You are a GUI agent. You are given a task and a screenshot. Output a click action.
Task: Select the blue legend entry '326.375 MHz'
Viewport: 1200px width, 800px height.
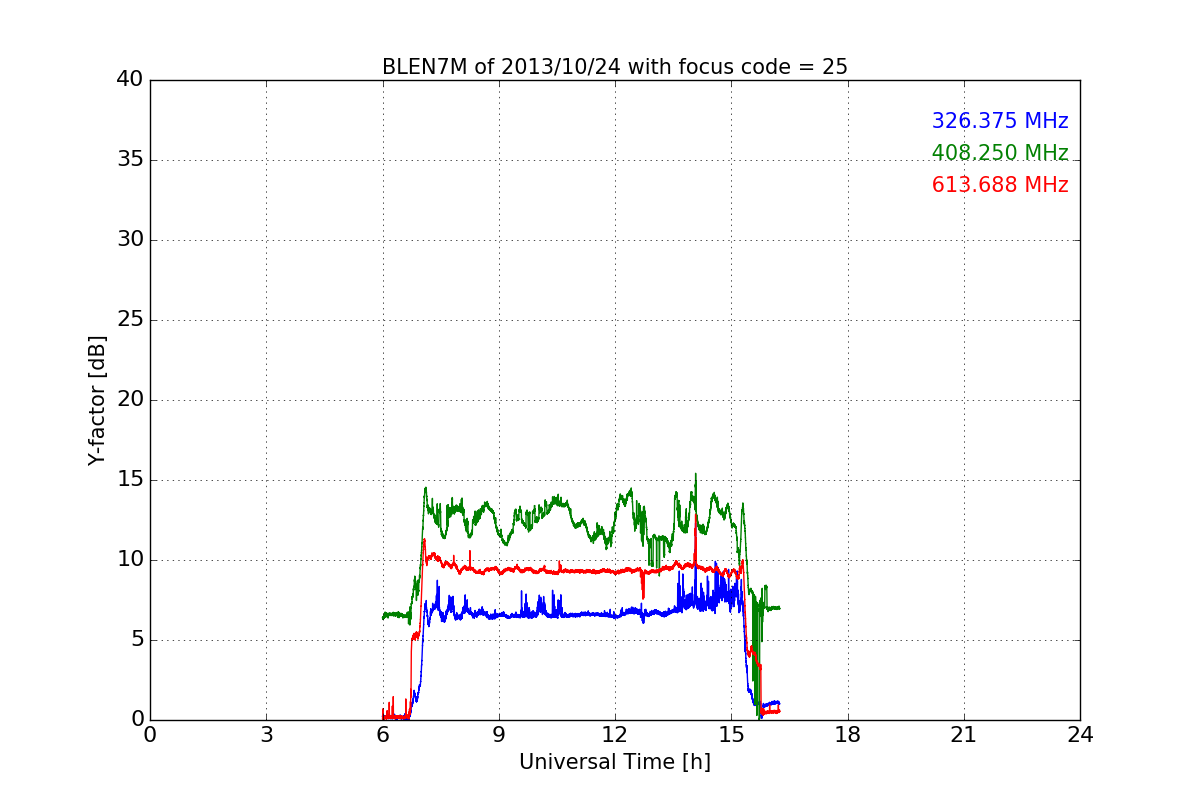tap(1000, 121)
